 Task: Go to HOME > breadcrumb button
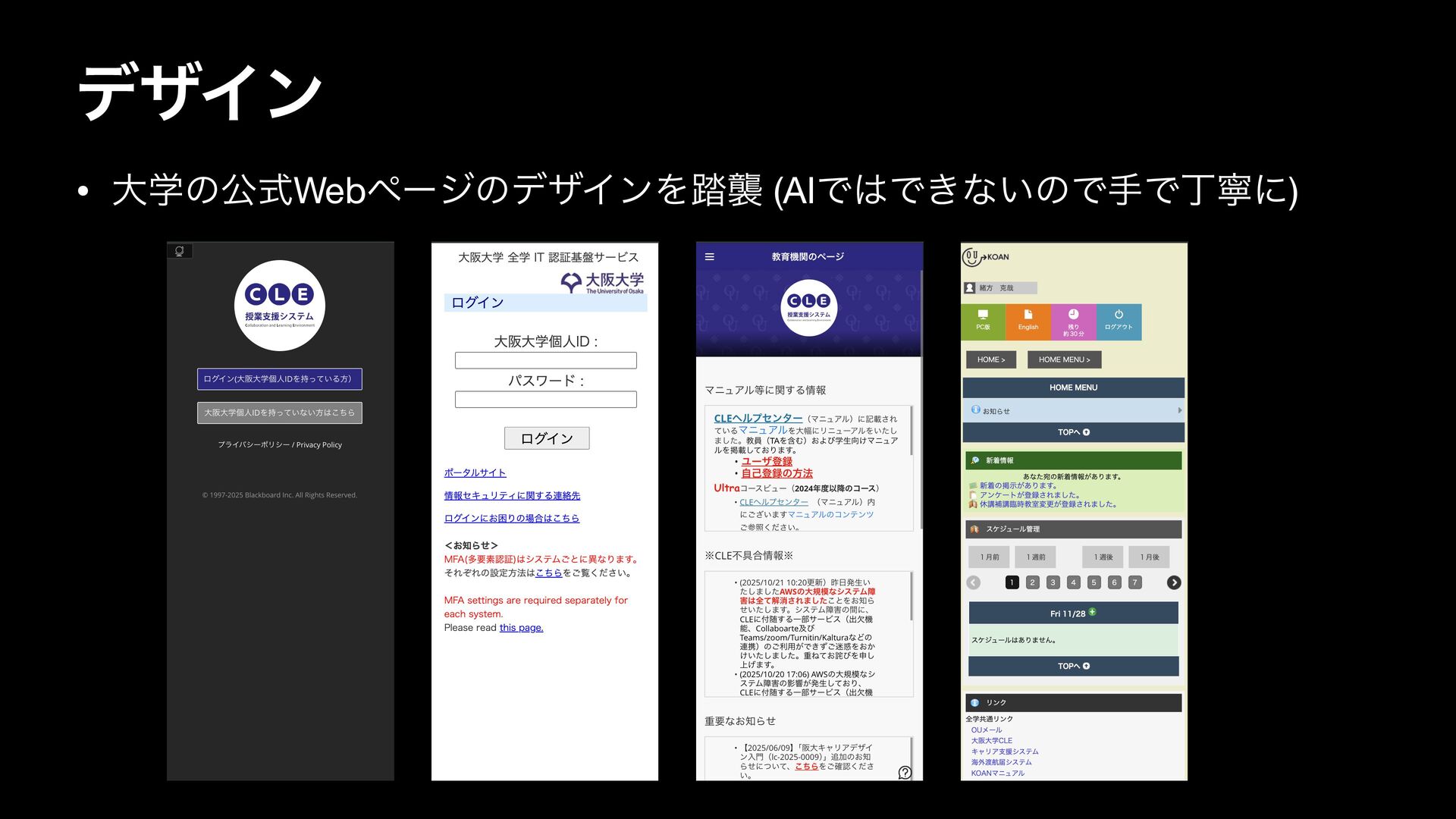(x=990, y=359)
